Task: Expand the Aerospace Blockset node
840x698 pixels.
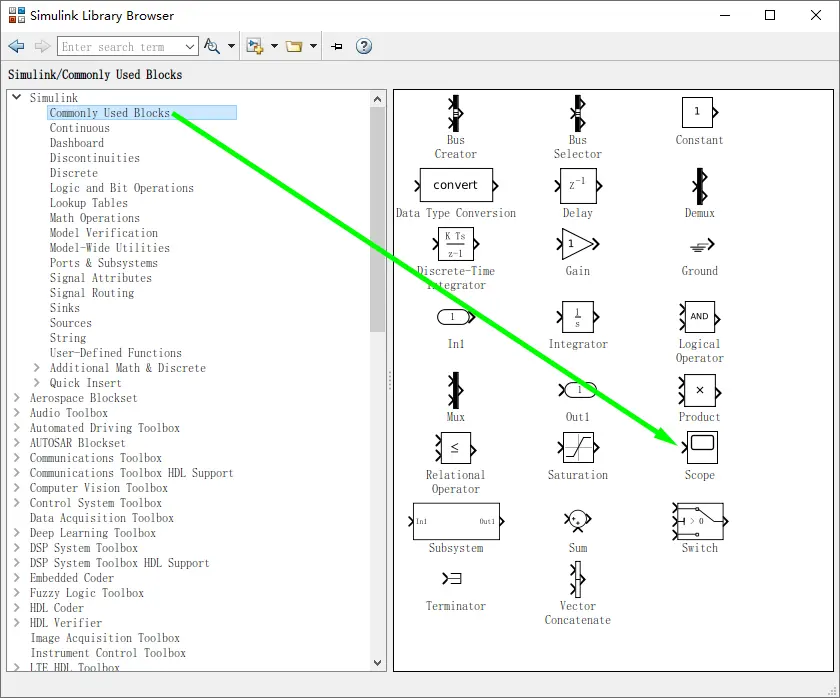Action: (17, 397)
